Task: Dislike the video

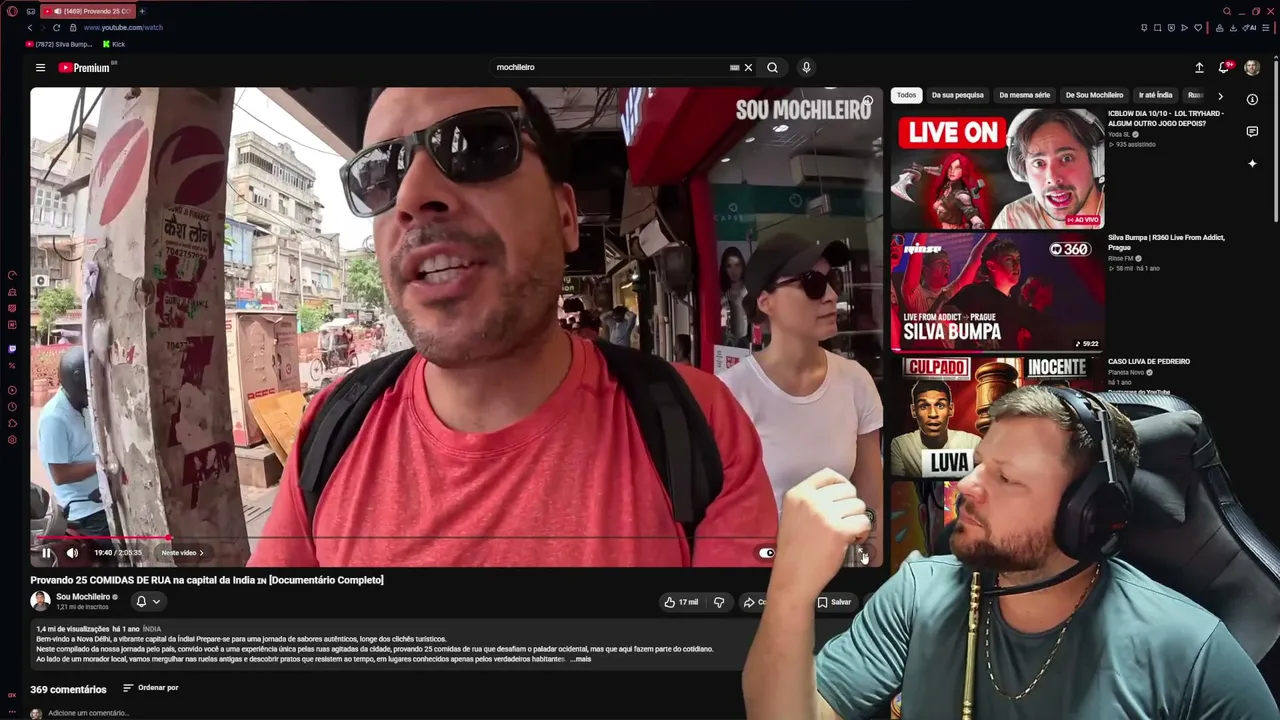Action: pos(719,602)
